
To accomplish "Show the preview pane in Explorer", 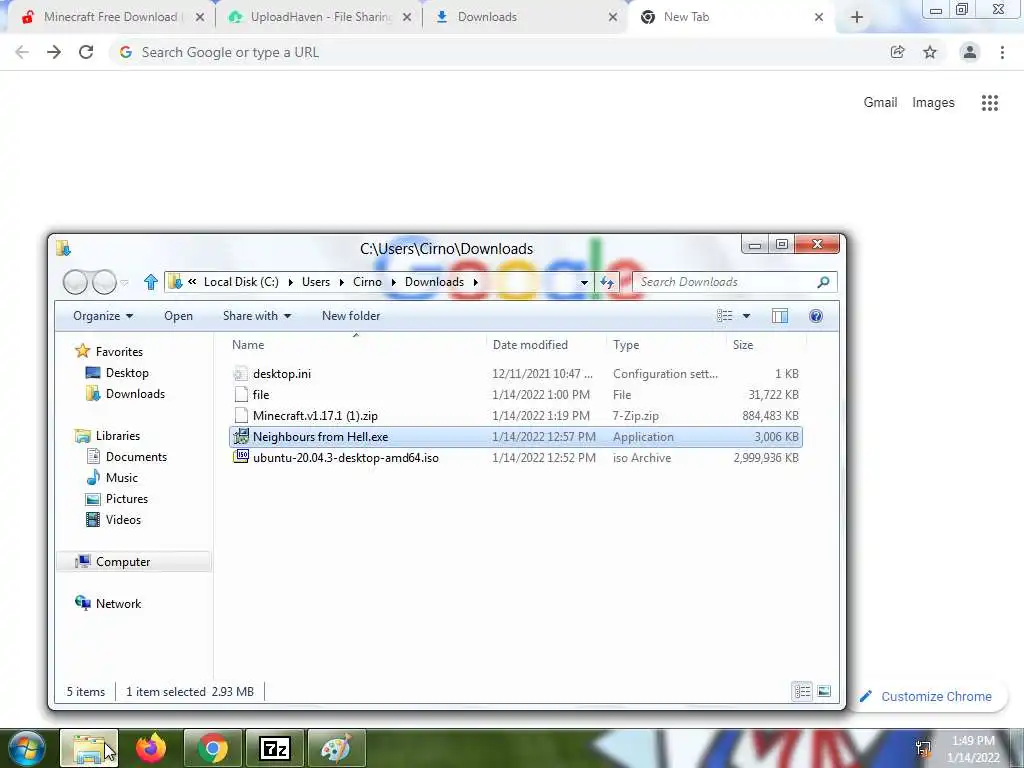I will click(x=780, y=316).
